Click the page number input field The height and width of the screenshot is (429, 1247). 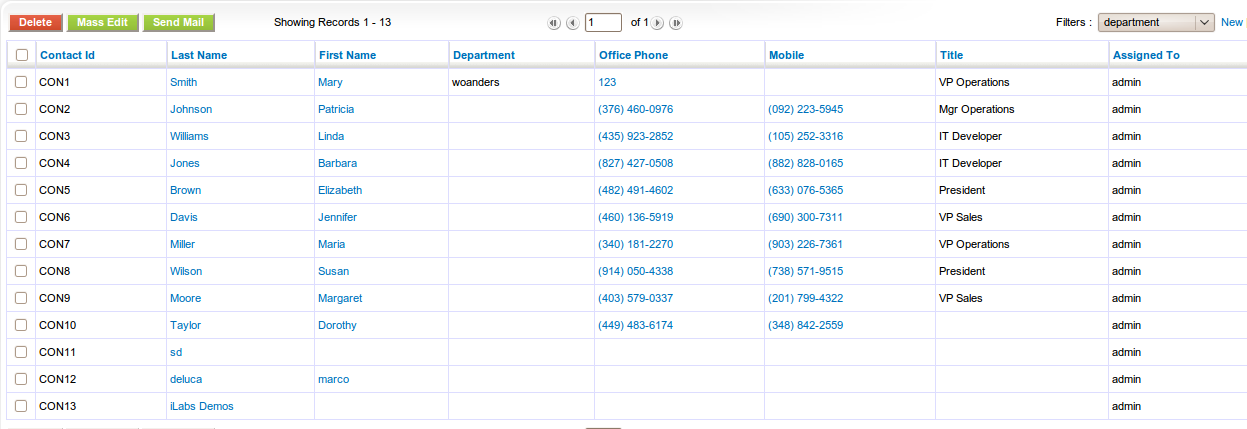[x=603, y=22]
